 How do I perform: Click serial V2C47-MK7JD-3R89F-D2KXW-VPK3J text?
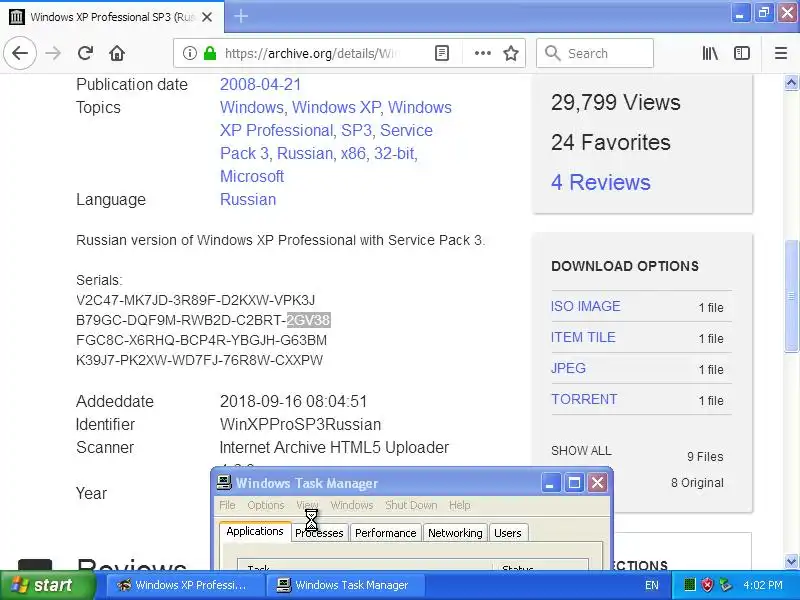[x=195, y=300]
